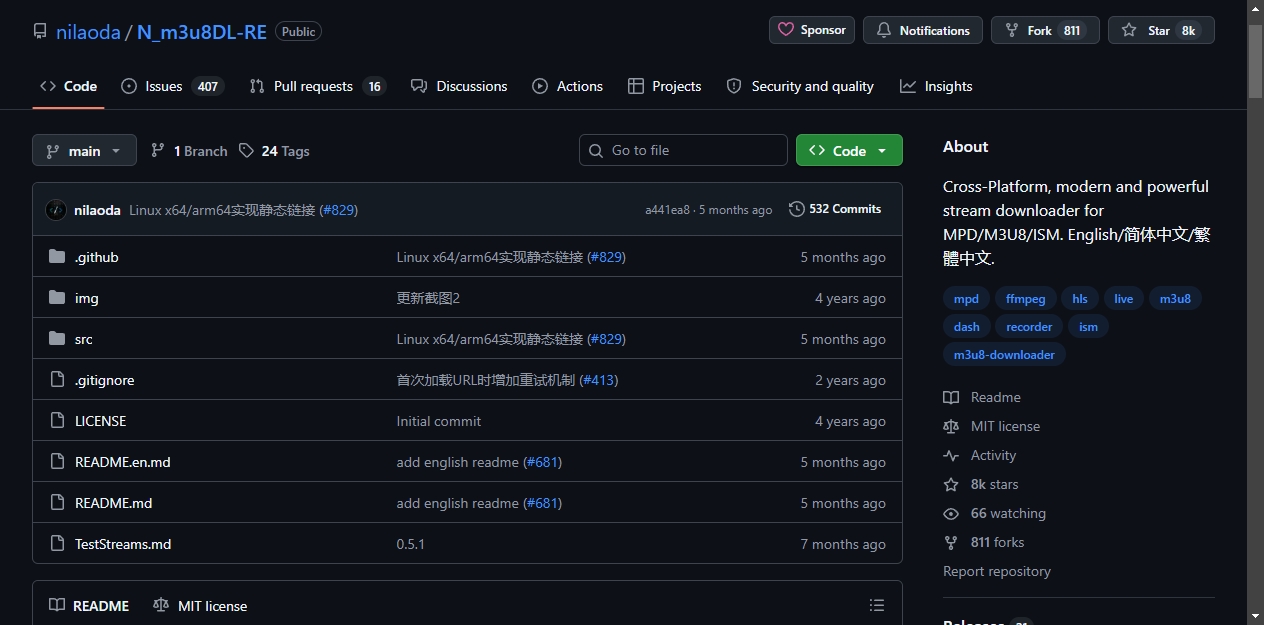Click the mpd topic tag
The image size is (1264, 625).
(x=966, y=299)
